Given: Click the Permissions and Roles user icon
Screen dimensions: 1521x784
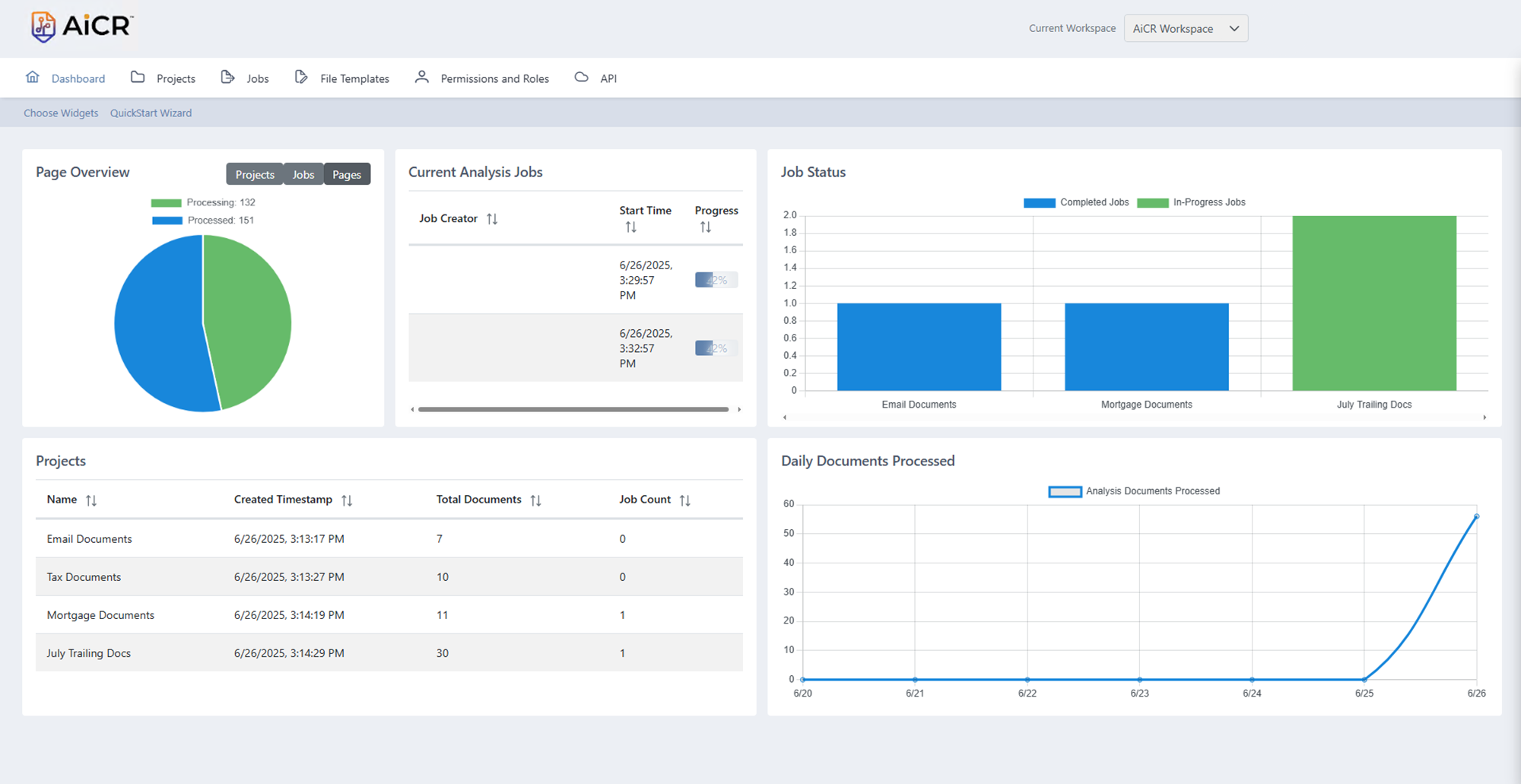Looking at the screenshot, I should (x=421, y=78).
